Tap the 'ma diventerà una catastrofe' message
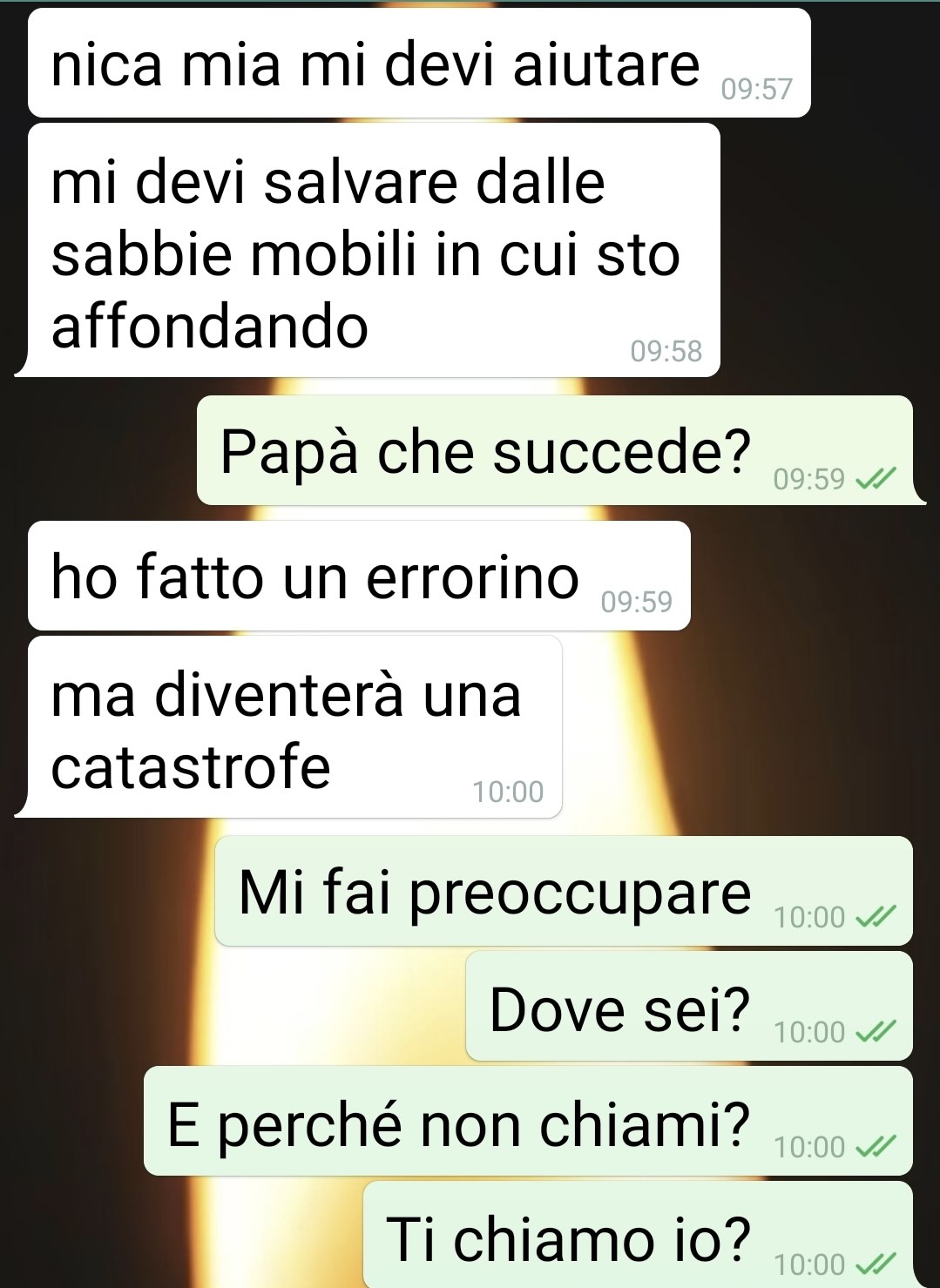Viewport: 940px width, 1288px height. click(294, 726)
